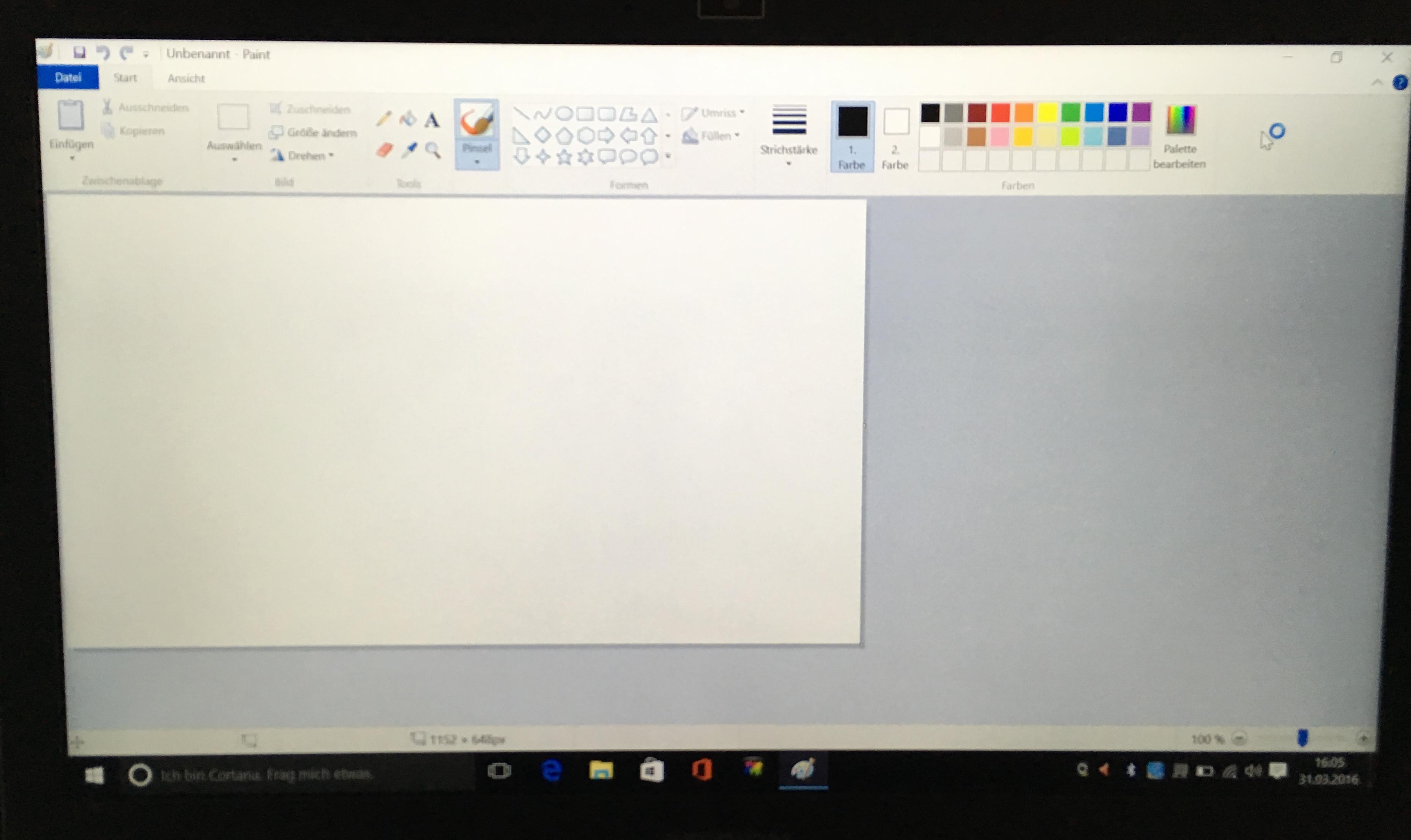This screenshot has width=1411, height=840.
Task: Pick the Eraser tool
Action: (x=384, y=151)
